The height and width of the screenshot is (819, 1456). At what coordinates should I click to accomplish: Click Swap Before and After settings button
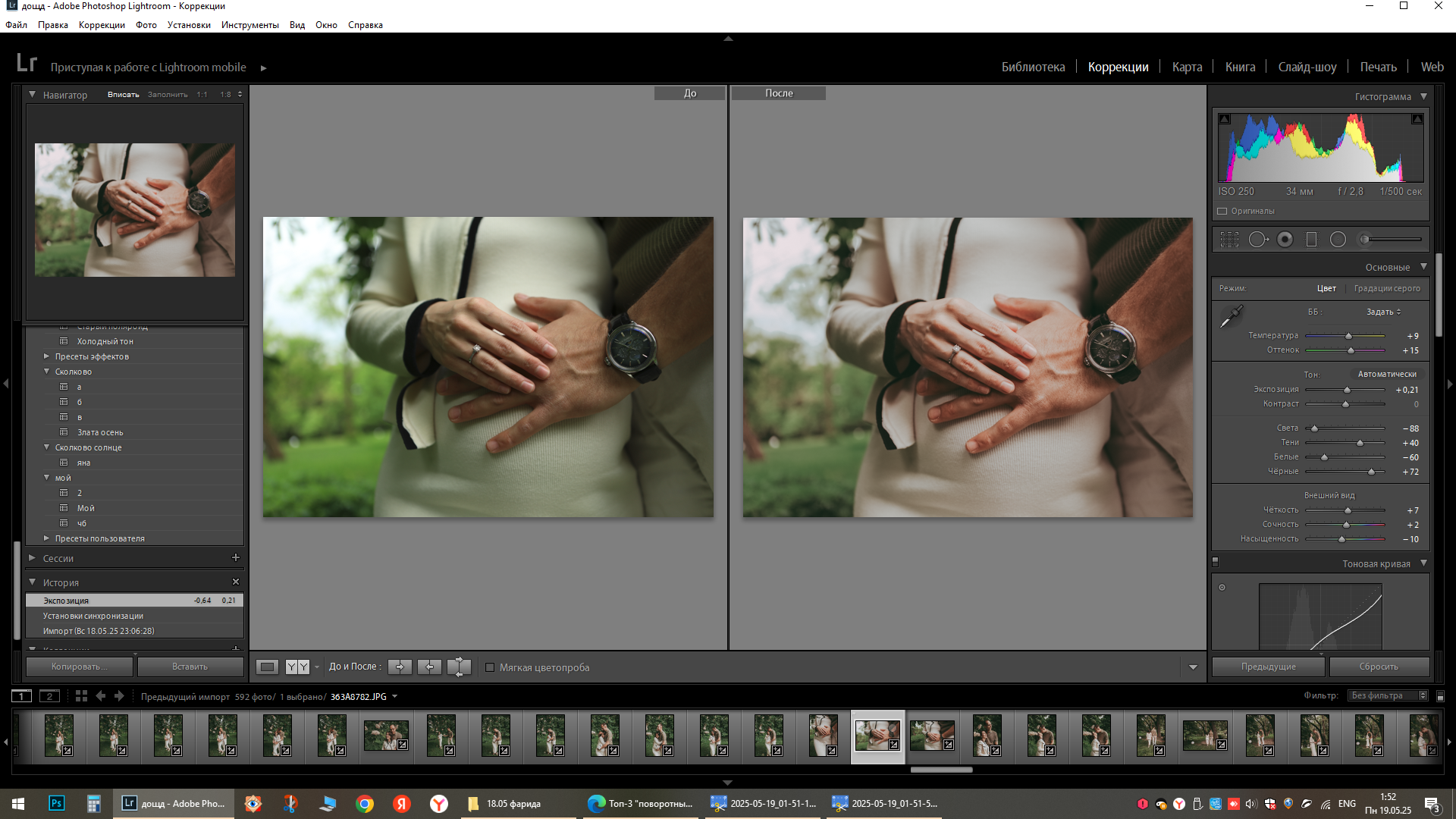tap(459, 667)
